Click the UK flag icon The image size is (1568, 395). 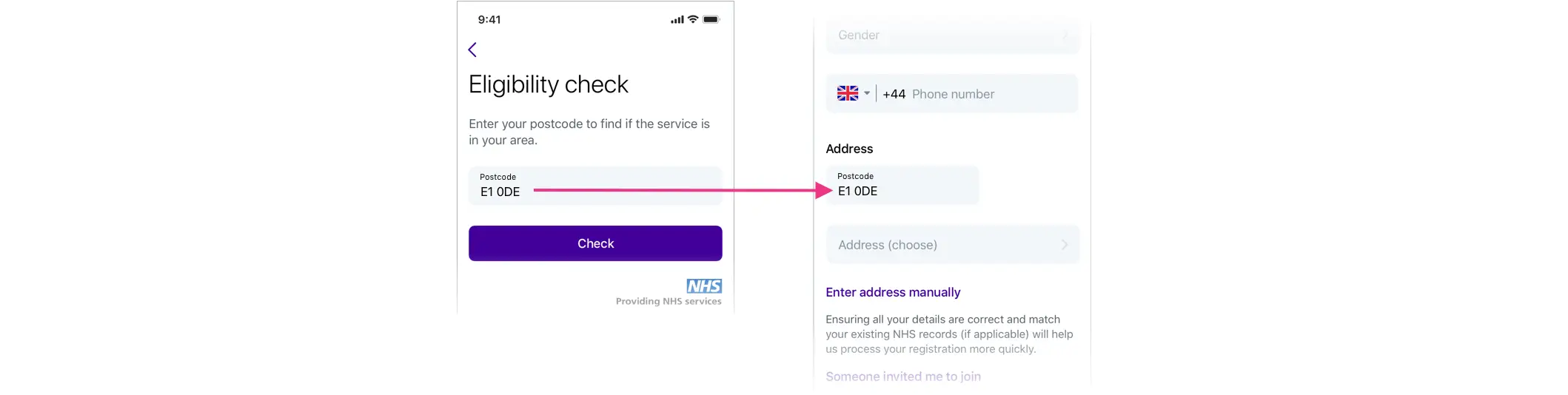pyautogui.click(x=847, y=93)
